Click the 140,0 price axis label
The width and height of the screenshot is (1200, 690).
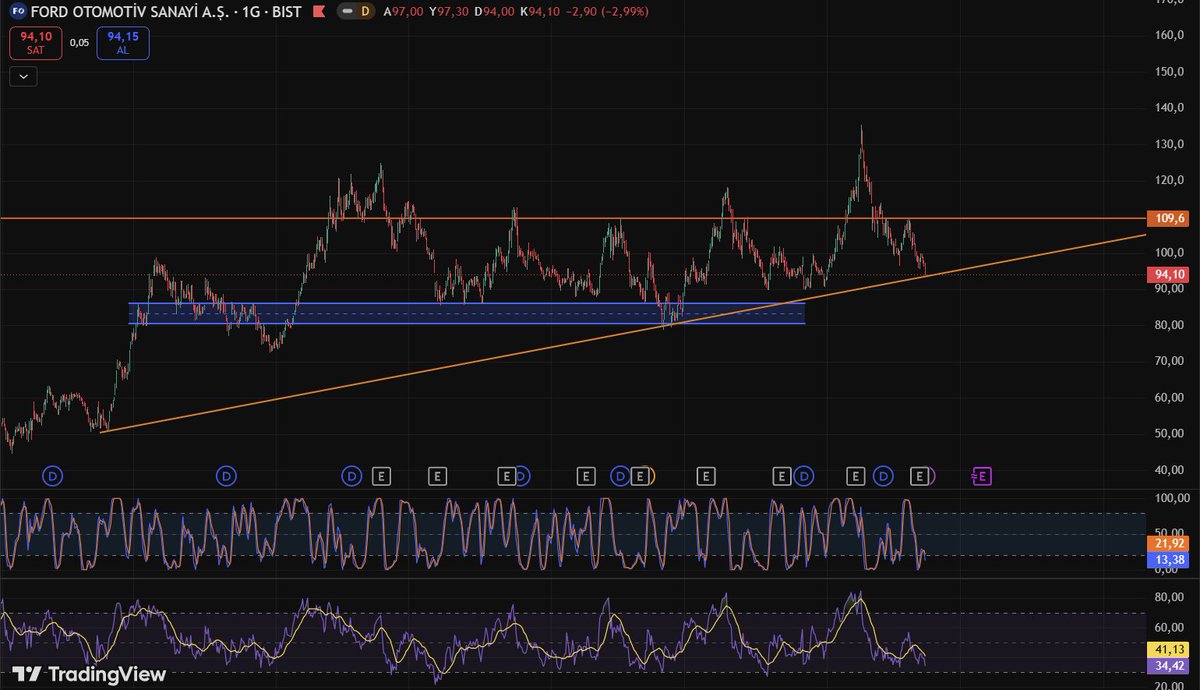(1168, 107)
